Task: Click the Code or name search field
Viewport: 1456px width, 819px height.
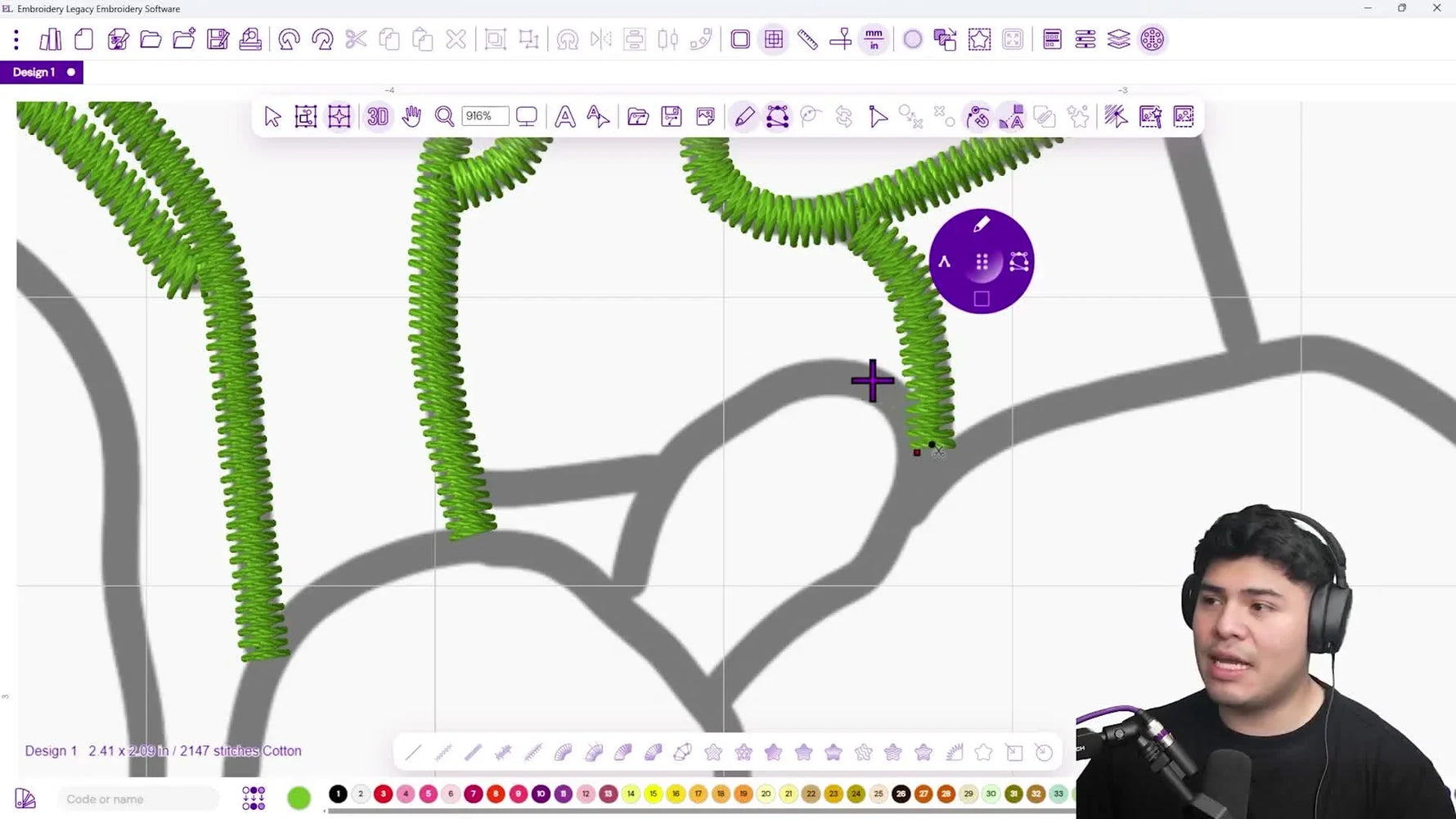Action: (x=139, y=799)
